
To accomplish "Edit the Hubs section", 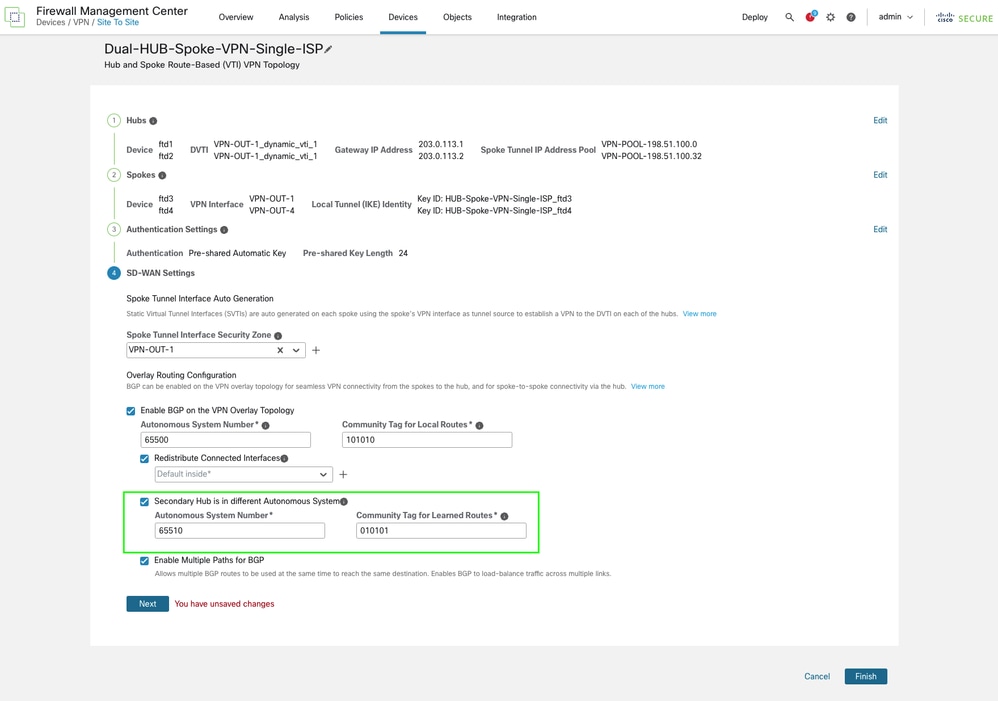I will pyautogui.click(x=880, y=120).
